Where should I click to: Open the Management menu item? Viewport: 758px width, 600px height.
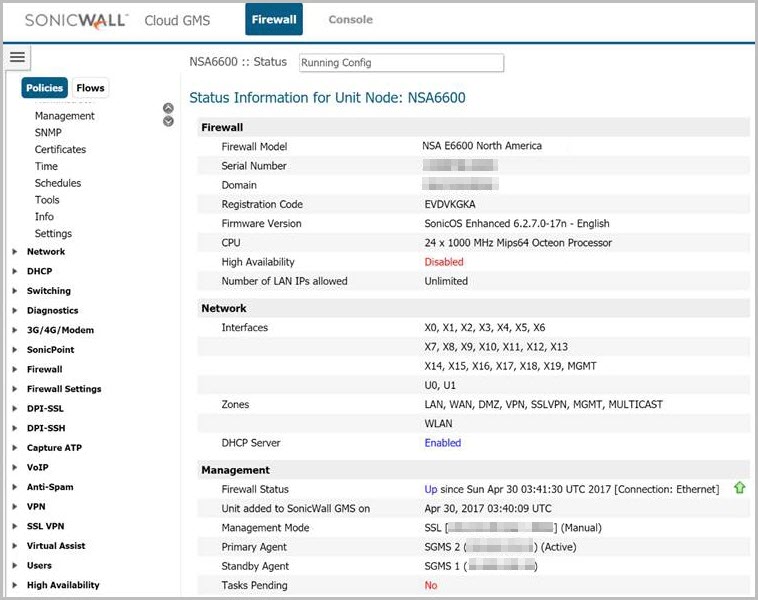tap(64, 116)
